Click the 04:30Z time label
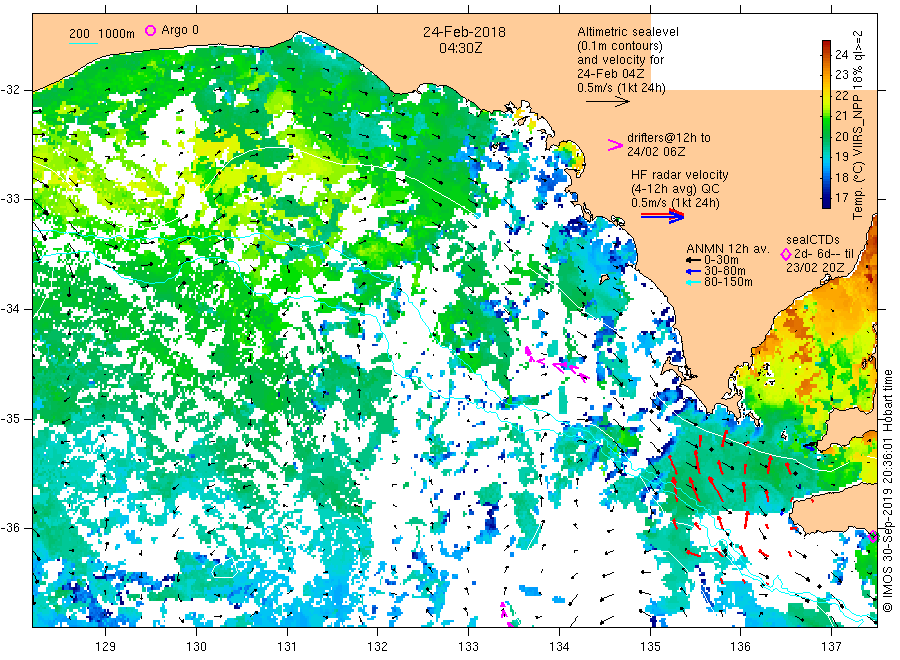This screenshot has height=660, width=900. (461, 48)
